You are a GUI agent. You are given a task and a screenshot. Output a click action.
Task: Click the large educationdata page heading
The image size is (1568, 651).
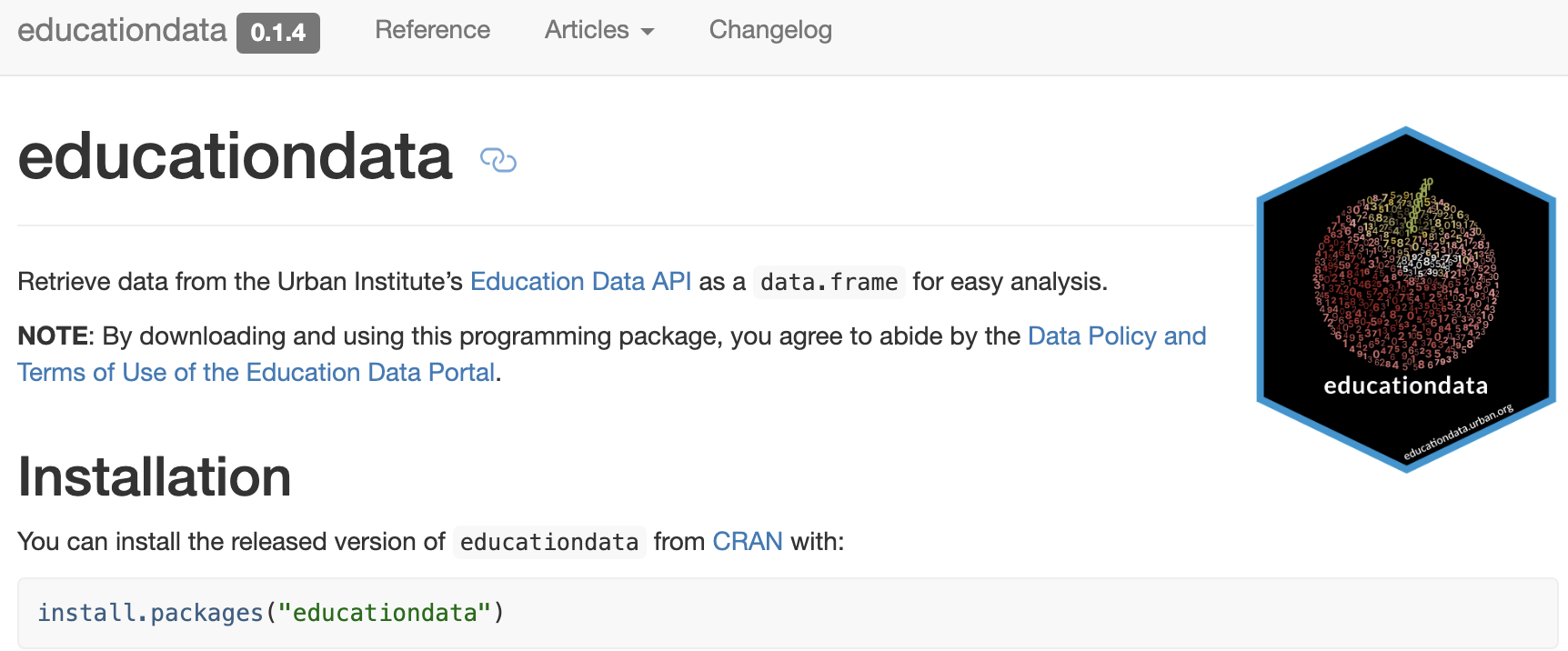(235, 156)
